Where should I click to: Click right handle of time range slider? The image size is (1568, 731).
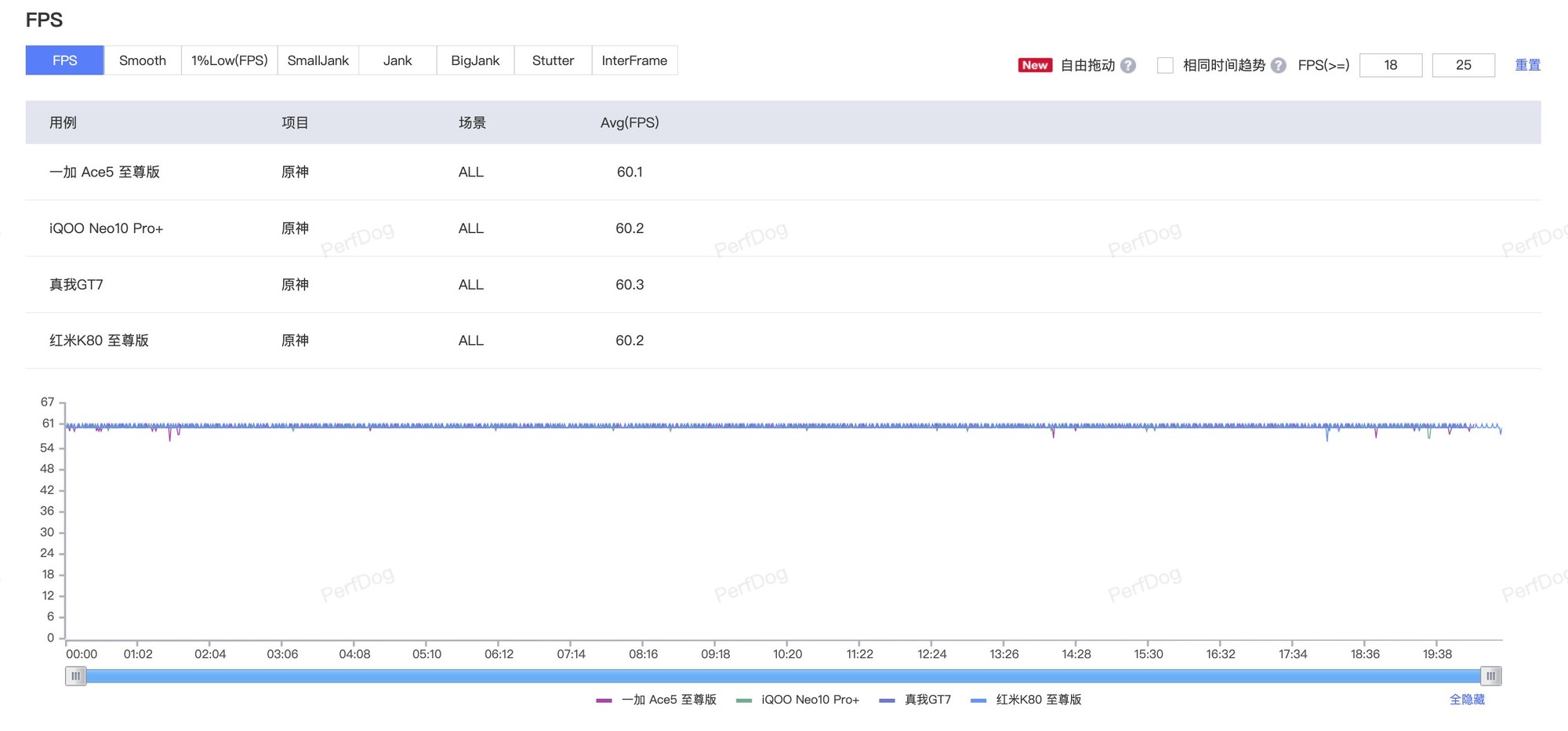pyautogui.click(x=1490, y=675)
